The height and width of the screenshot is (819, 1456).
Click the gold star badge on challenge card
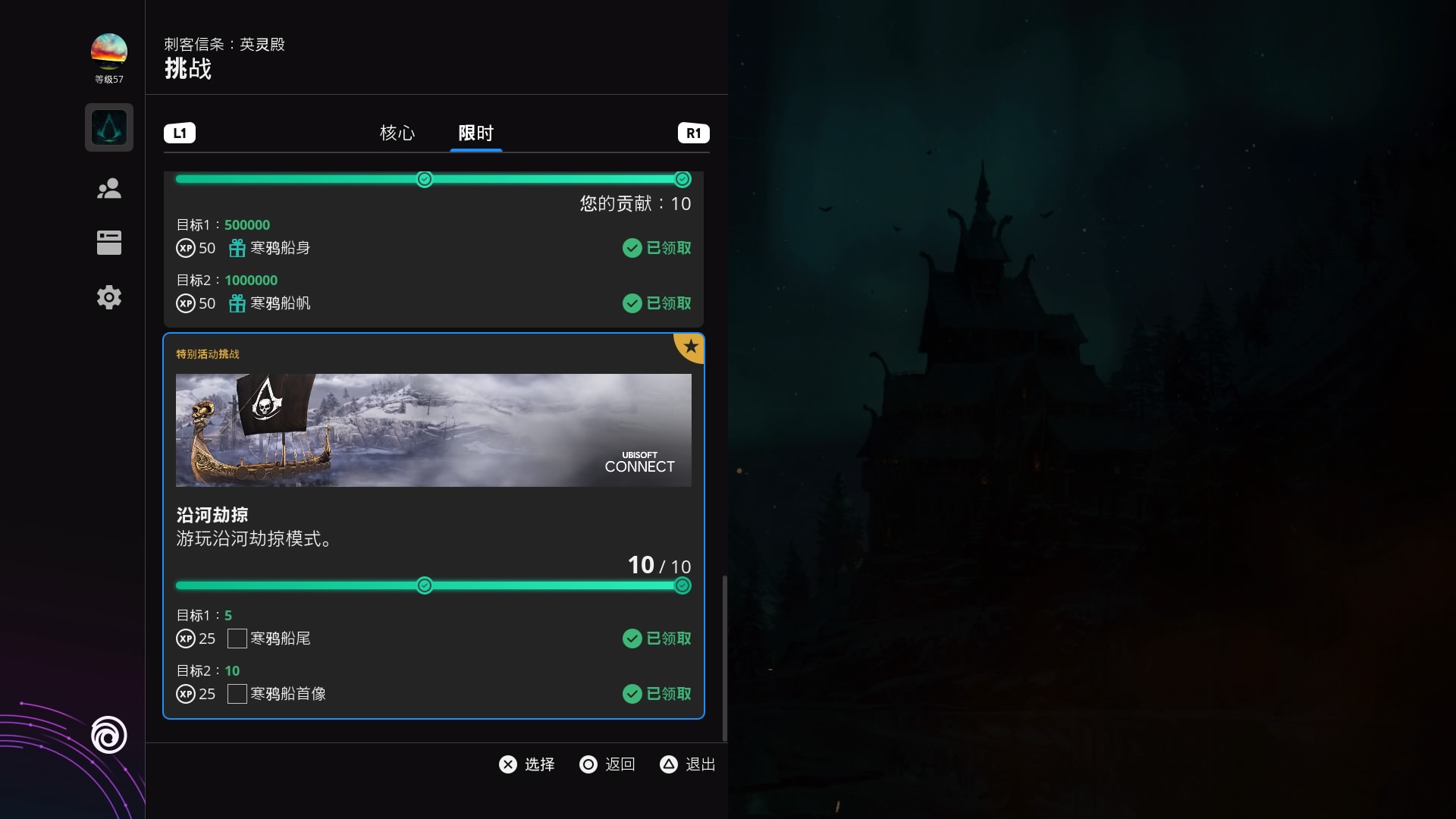690,347
